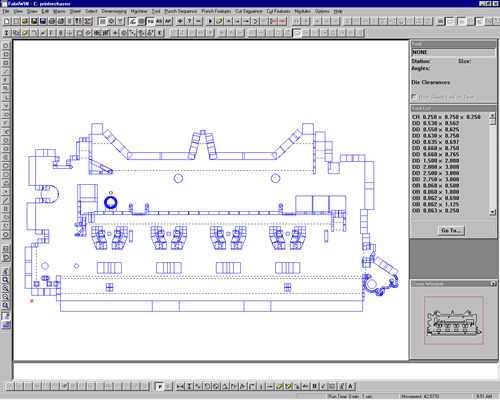Toggle the AS toolbar button

pos(159,21)
